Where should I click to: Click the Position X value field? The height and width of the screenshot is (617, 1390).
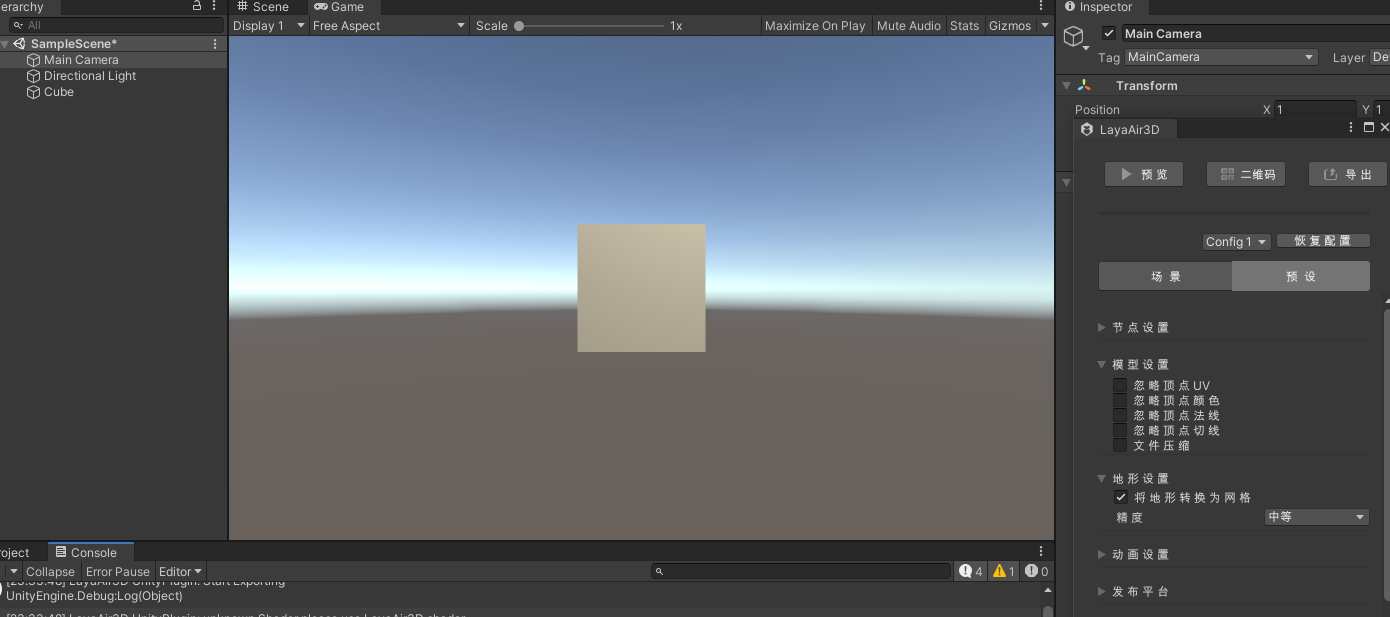tap(1315, 109)
